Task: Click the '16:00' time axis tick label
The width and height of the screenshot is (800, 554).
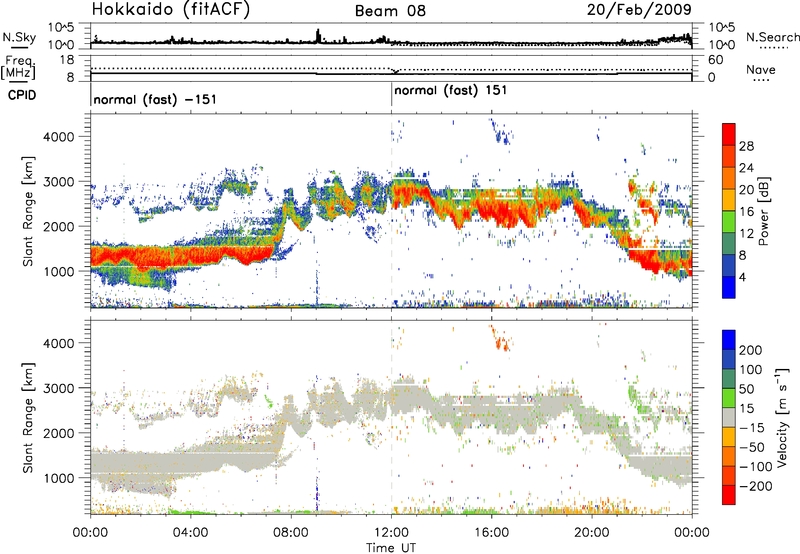Action: coord(491,533)
